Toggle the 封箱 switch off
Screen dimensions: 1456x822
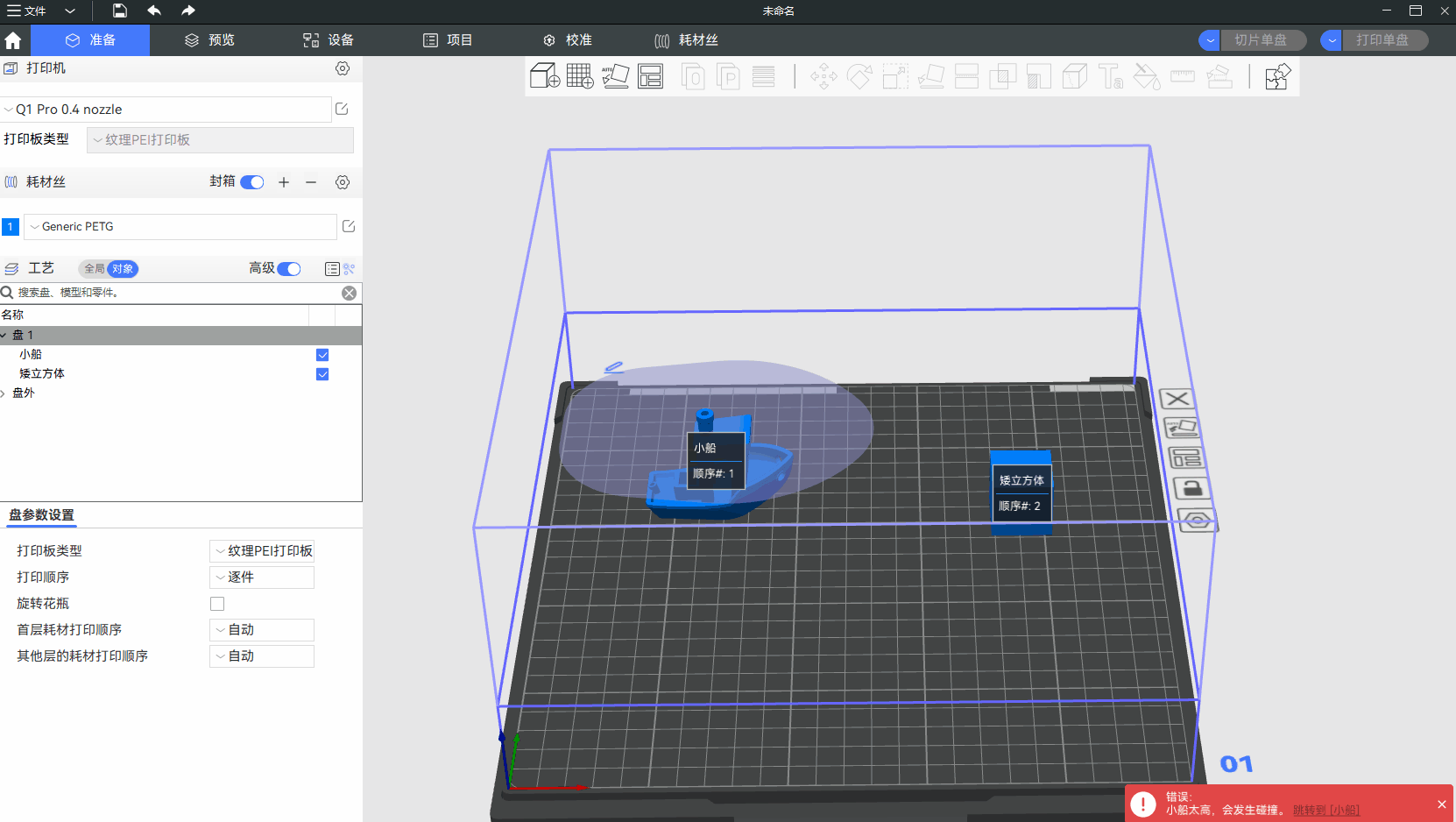coord(252,182)
